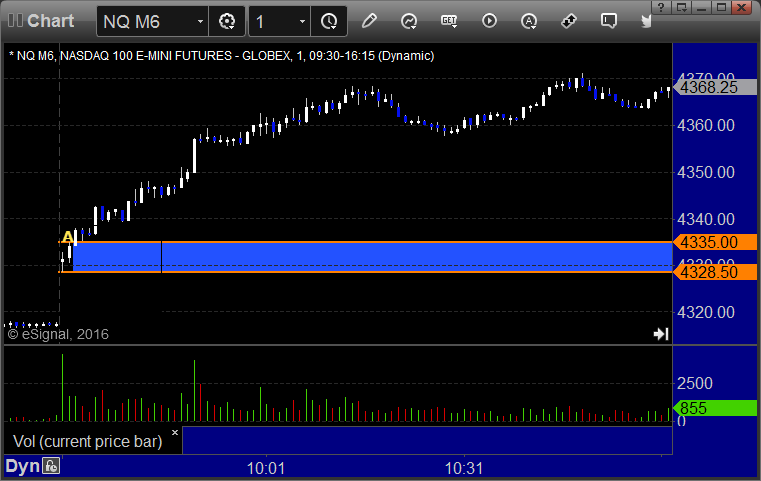Click the 4328.50 orange price label
This screenshot has height=481, width=761.
pyautogui.click(x=715, y=272)
